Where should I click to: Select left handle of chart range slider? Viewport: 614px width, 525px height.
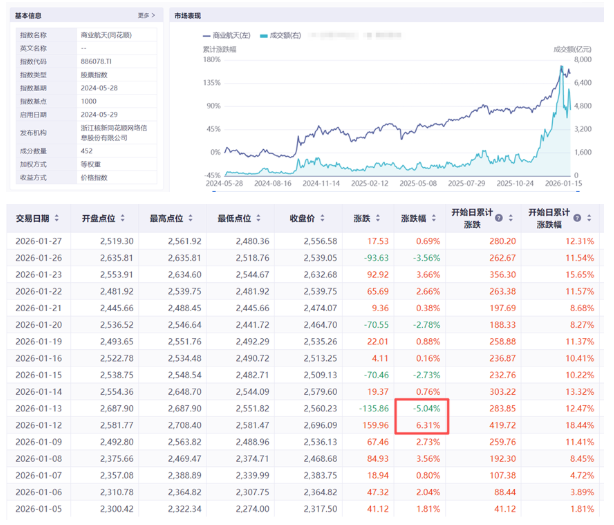tap(214, 191)
